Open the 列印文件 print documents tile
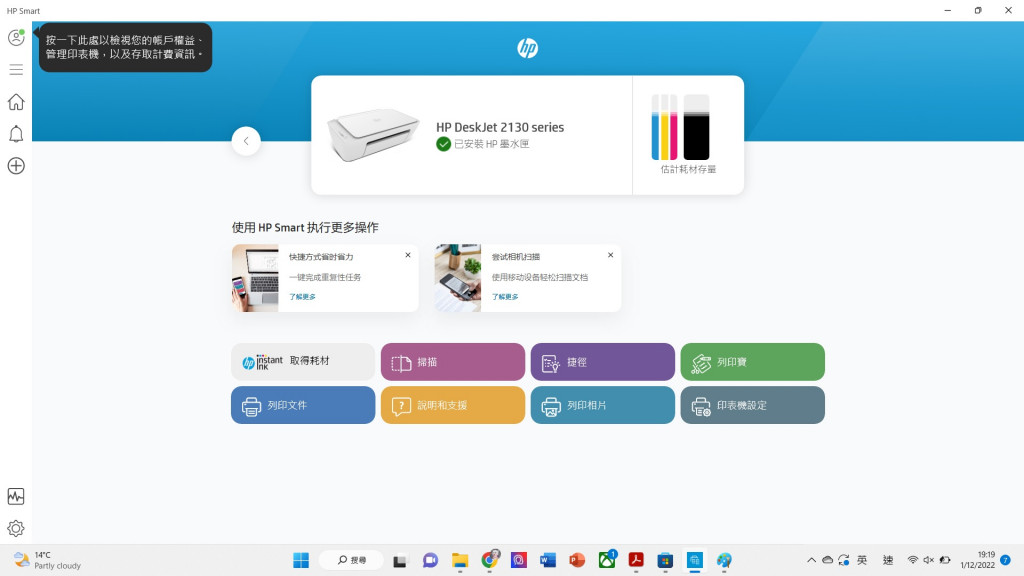The image size is (1024, 576). tap(303, 405)
